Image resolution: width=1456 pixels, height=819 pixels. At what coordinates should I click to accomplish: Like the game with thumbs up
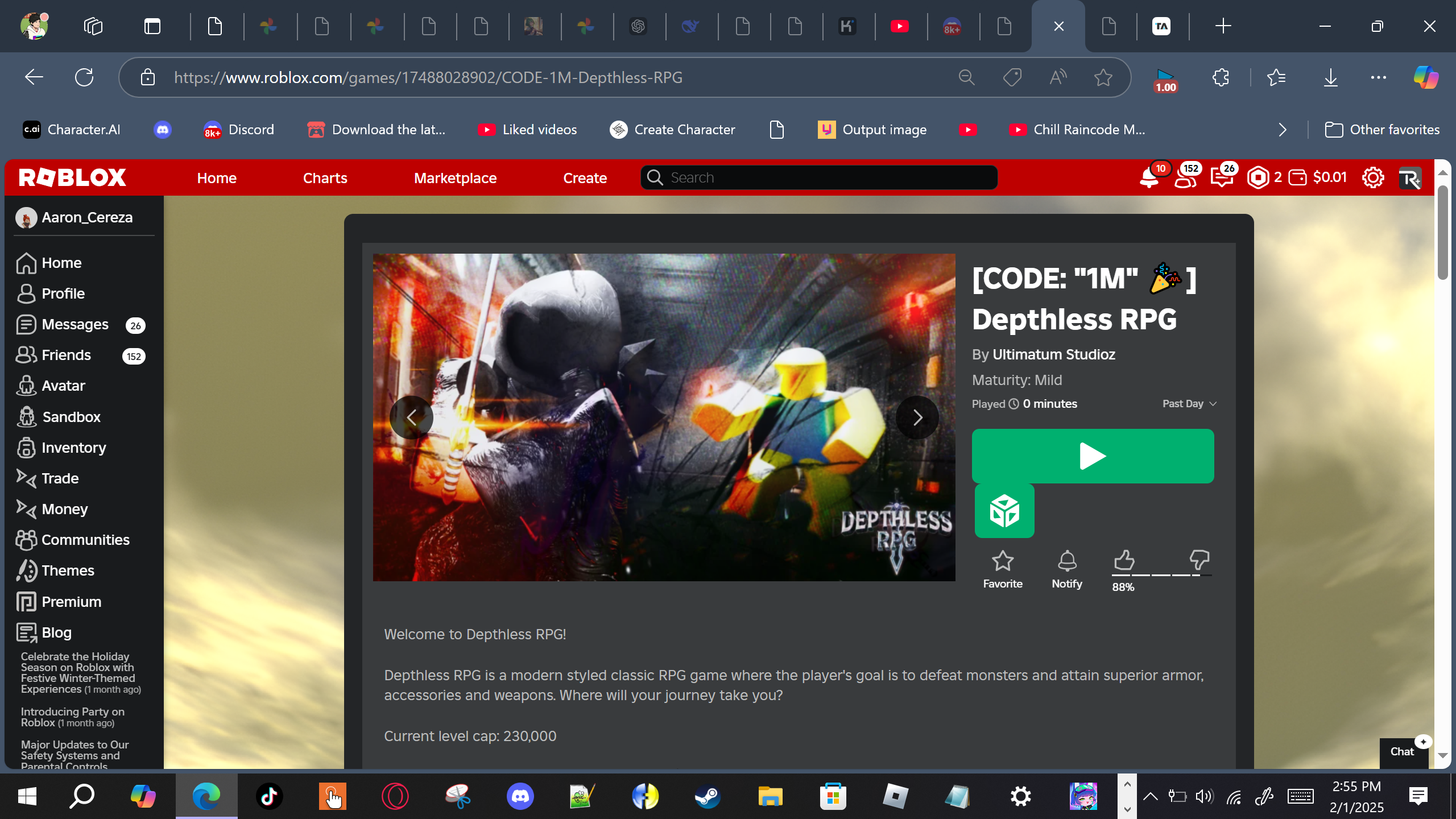coord(1124,560)
